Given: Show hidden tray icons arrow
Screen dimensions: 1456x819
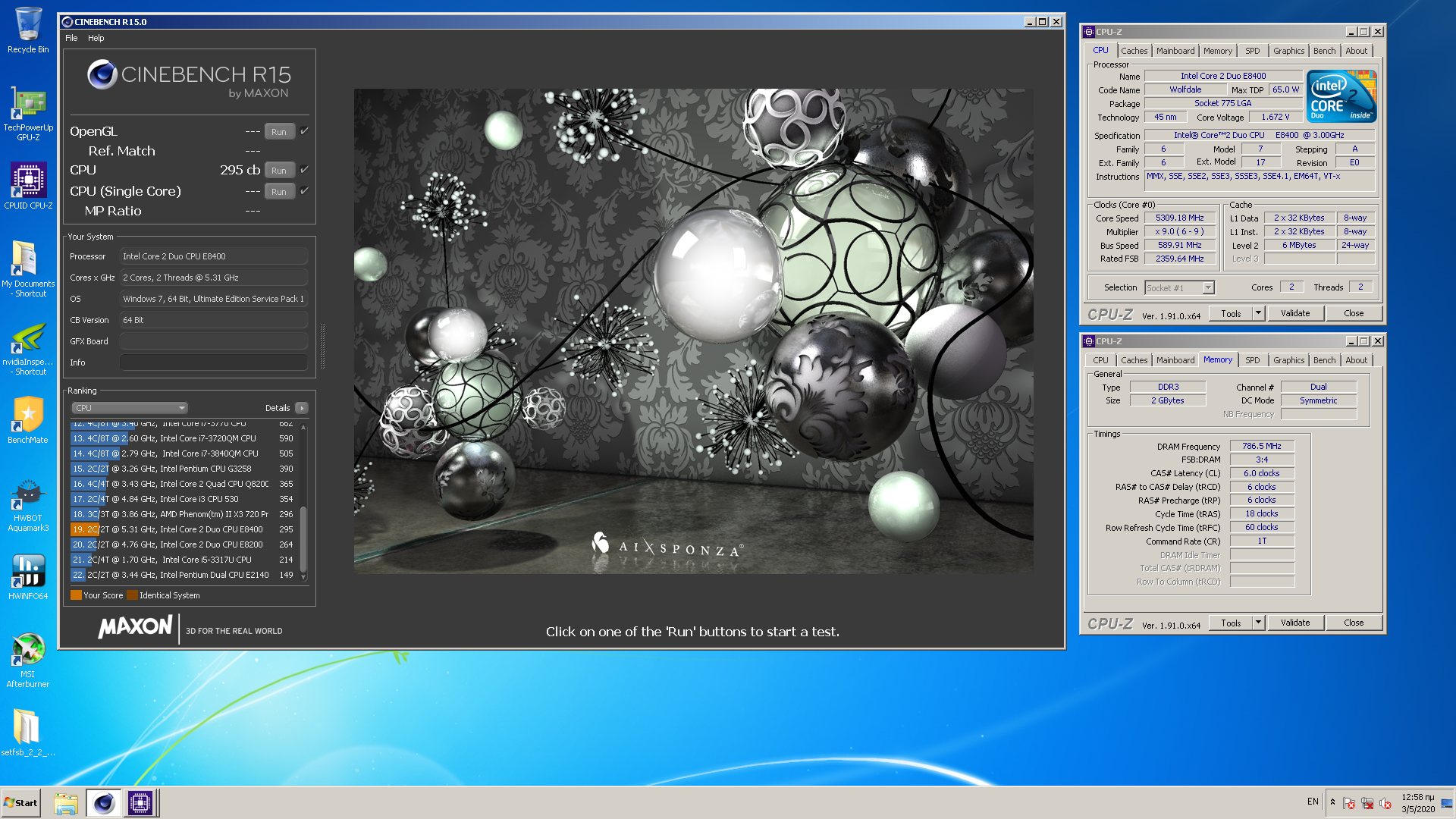Looking at the screenshot, I should click(1332, 802).
